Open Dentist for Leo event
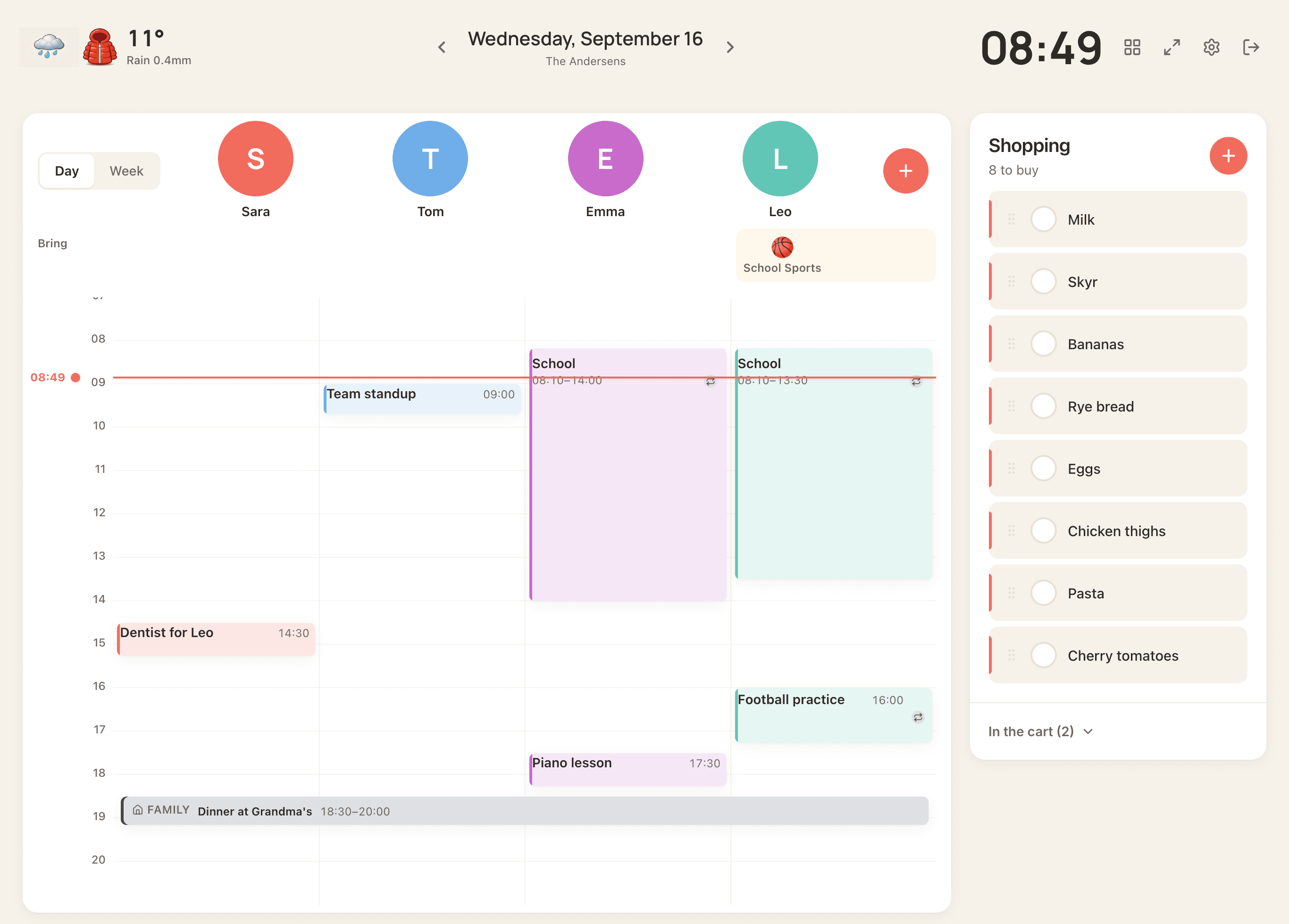Viewport: 1289px width, 924px height. (x=216, y=639)
